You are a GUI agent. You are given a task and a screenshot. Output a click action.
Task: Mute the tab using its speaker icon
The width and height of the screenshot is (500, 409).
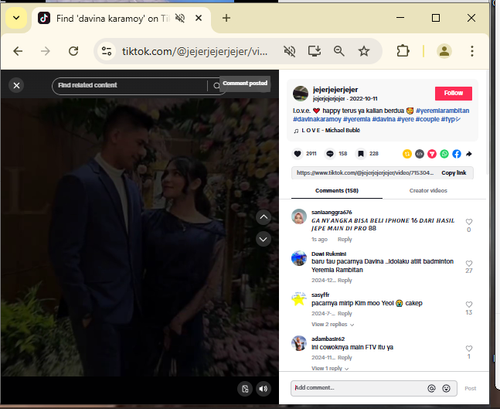(x=180, y=18)
